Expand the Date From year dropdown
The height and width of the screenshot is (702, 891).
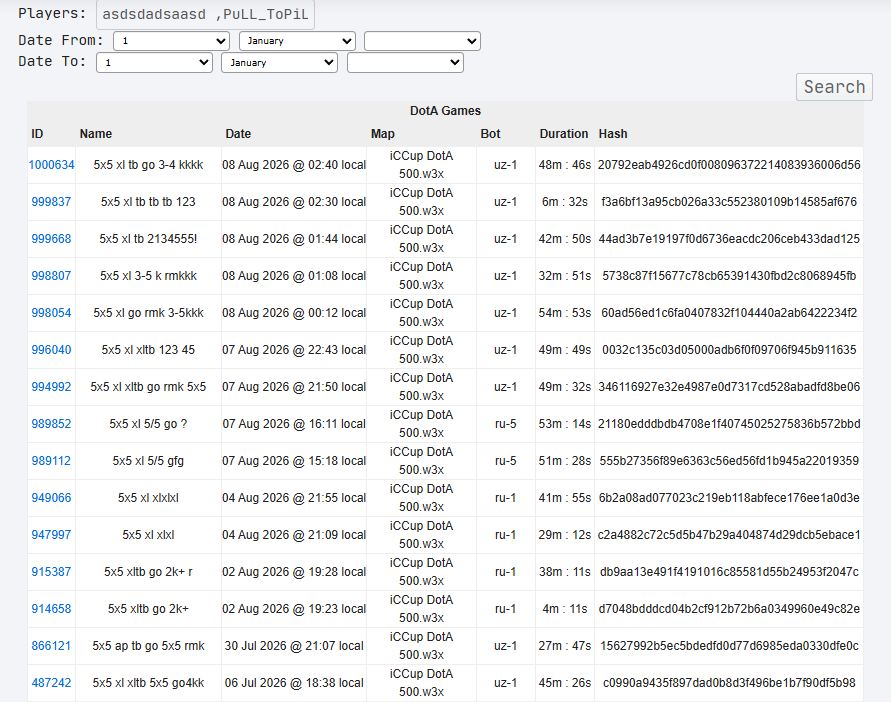(x=422, y=41)
